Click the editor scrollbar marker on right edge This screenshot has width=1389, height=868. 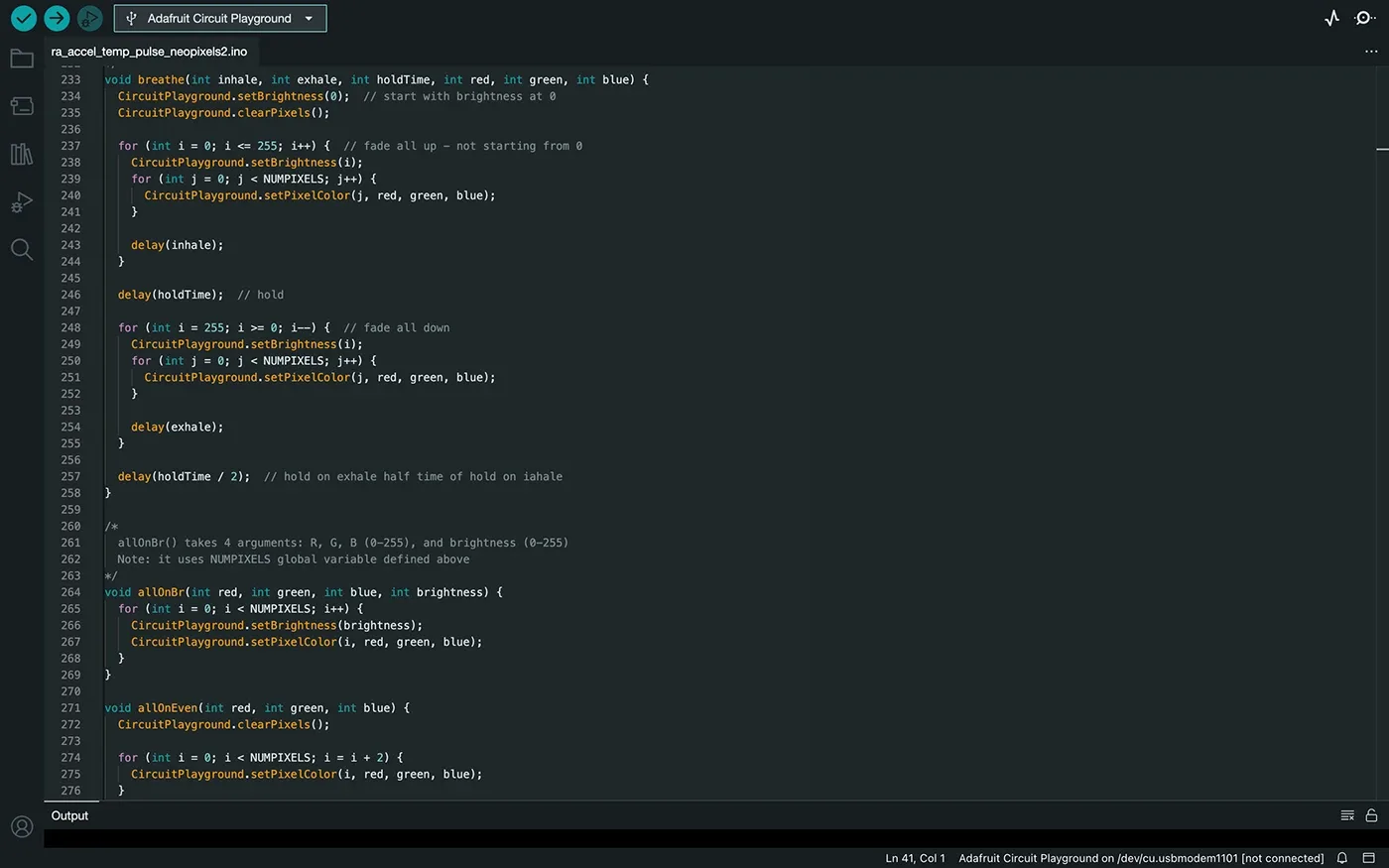tap(1382, 149)
